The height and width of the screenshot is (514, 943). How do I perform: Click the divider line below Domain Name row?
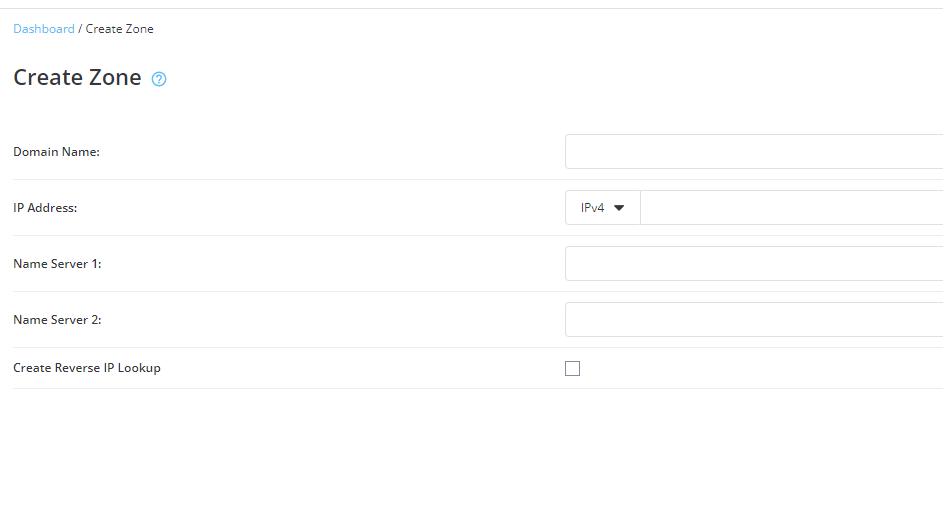tap(478, 179)
